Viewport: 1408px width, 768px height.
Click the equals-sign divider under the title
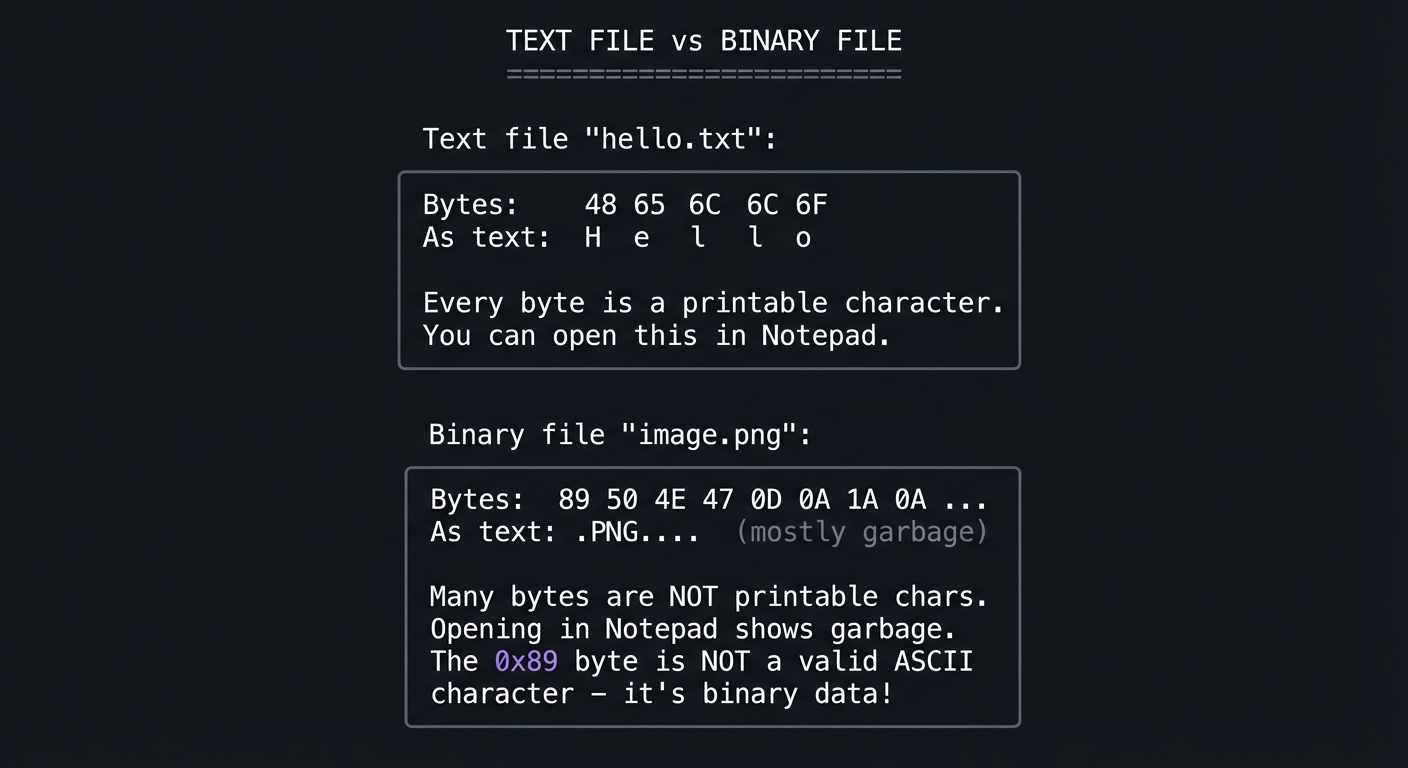(x=703, y=74)
